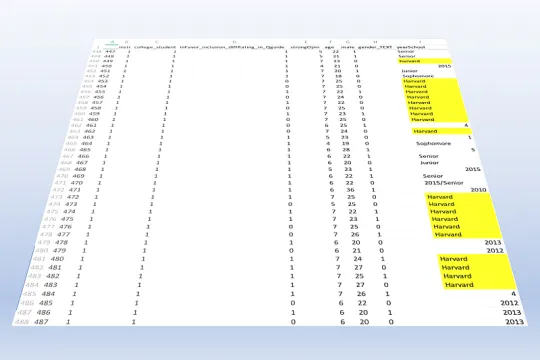Click the gender_TEXT header cell

coord(375,47)
